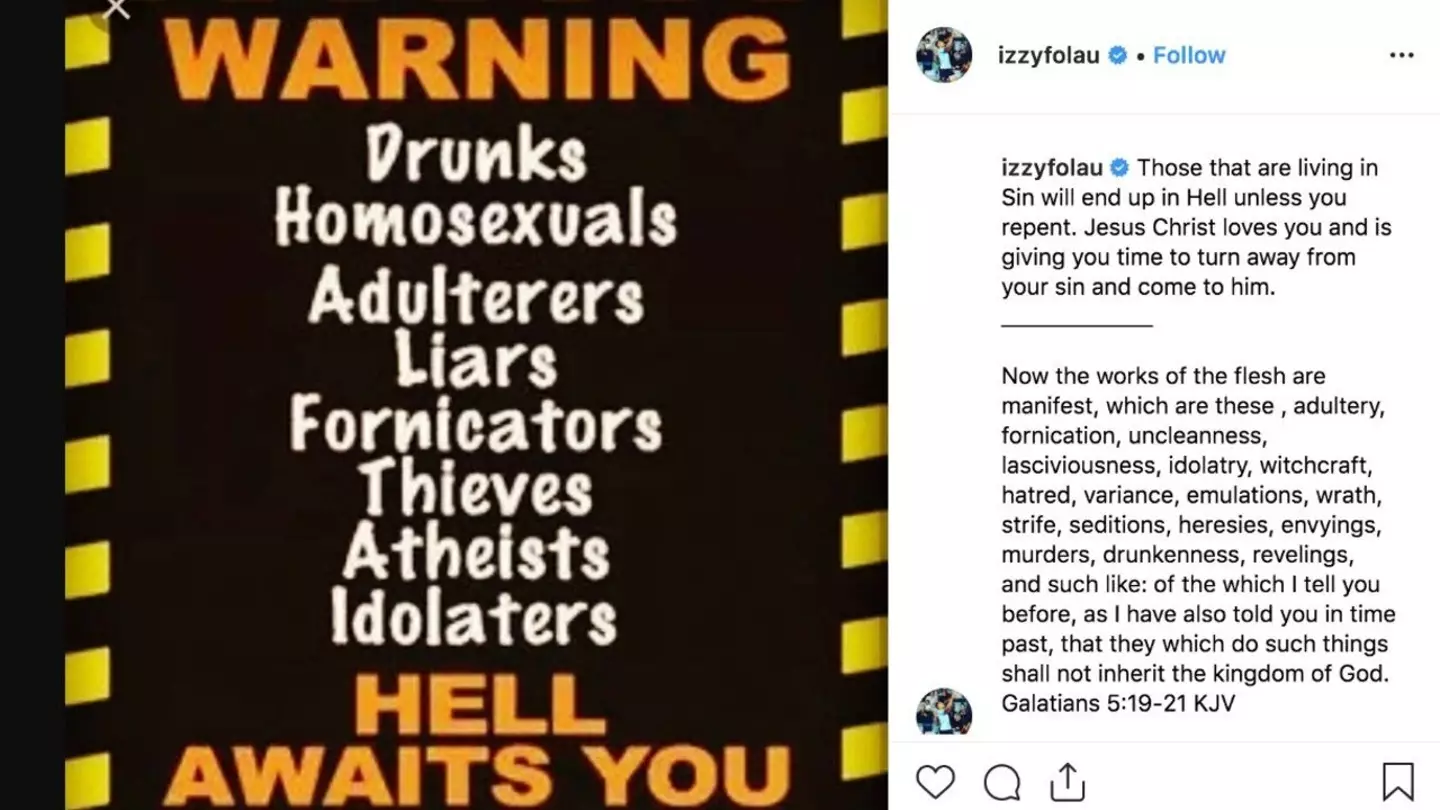This screenshot has width=1440, height=810.
Task: Save post with bookmark icon
Action: (x=1398, y=781)
